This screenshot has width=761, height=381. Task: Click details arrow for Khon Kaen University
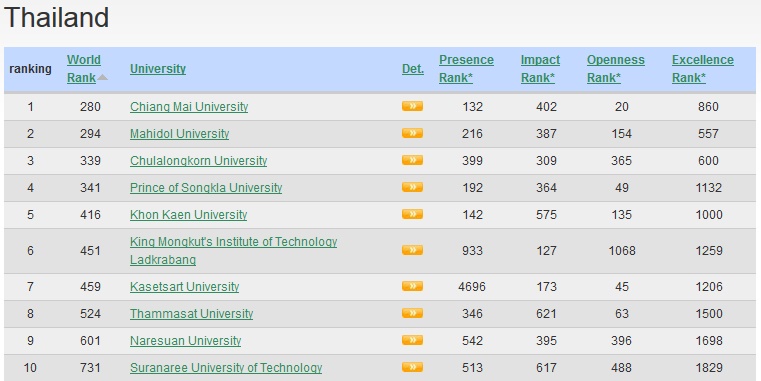point(412,215)
